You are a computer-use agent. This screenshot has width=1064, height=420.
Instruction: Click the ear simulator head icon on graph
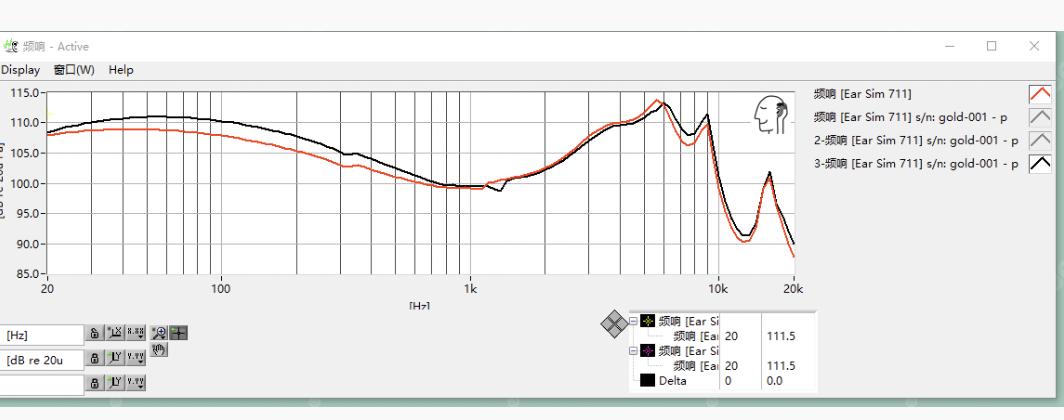coord(770,115)
